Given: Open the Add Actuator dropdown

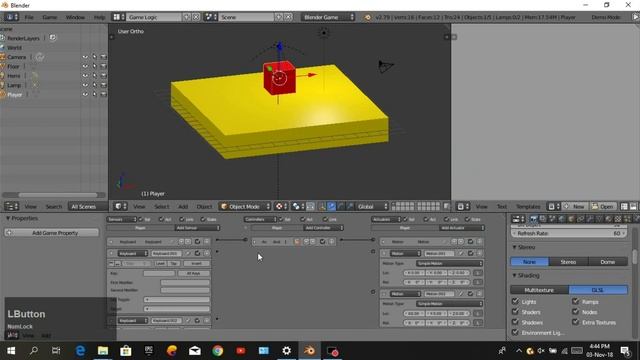Looking at the screenshot, I should pyautogui.click(x=461, y=228).
